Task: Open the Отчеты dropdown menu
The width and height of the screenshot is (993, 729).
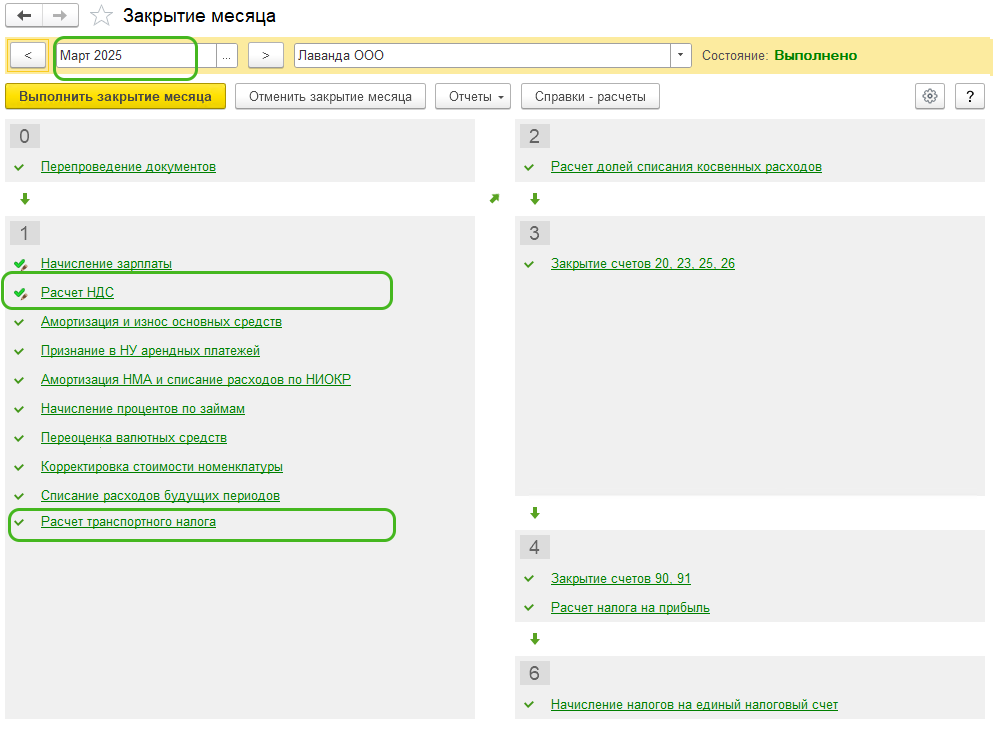Action: [x=473, y=97]
